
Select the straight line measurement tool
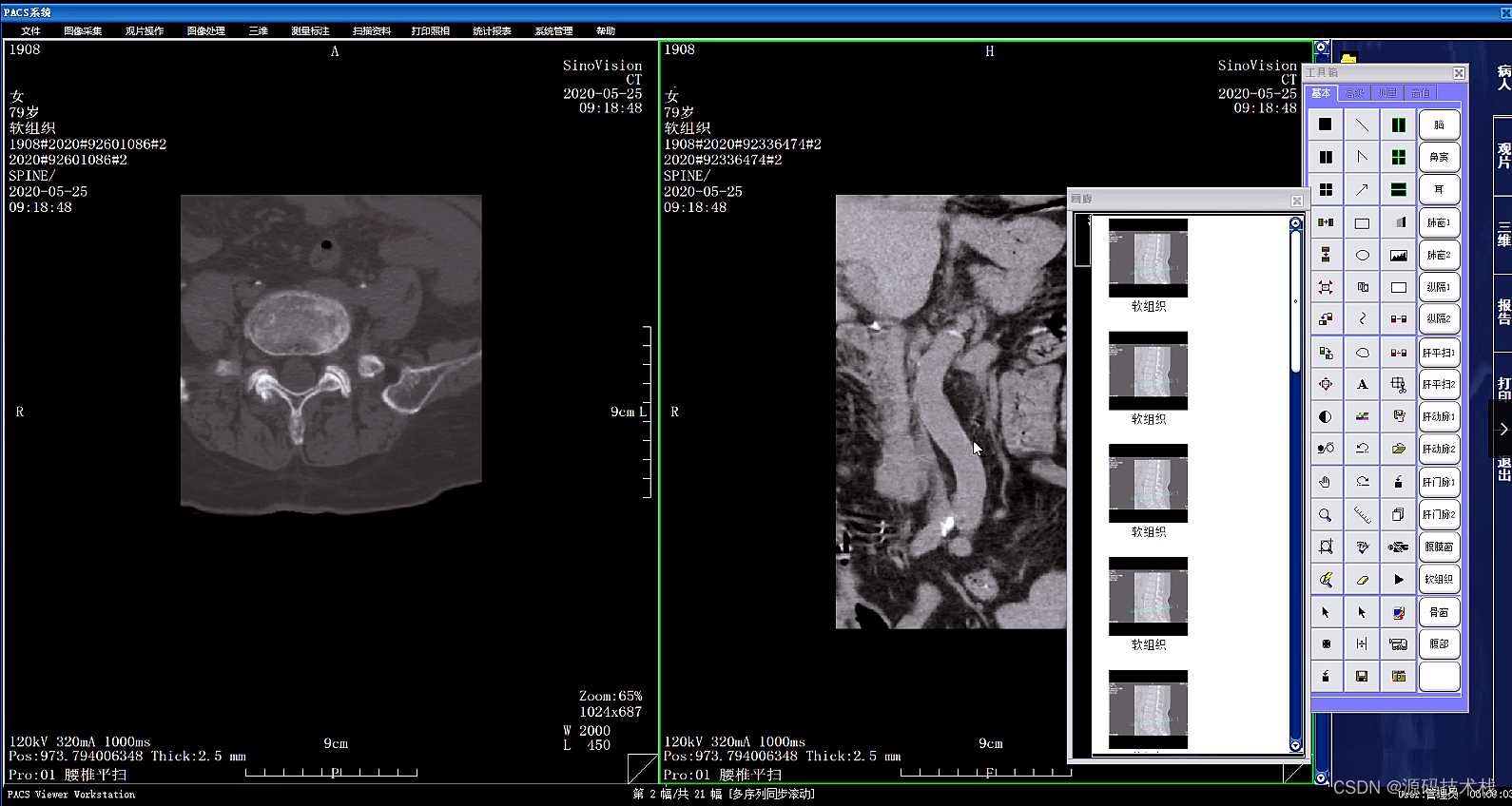[1362, 125]
